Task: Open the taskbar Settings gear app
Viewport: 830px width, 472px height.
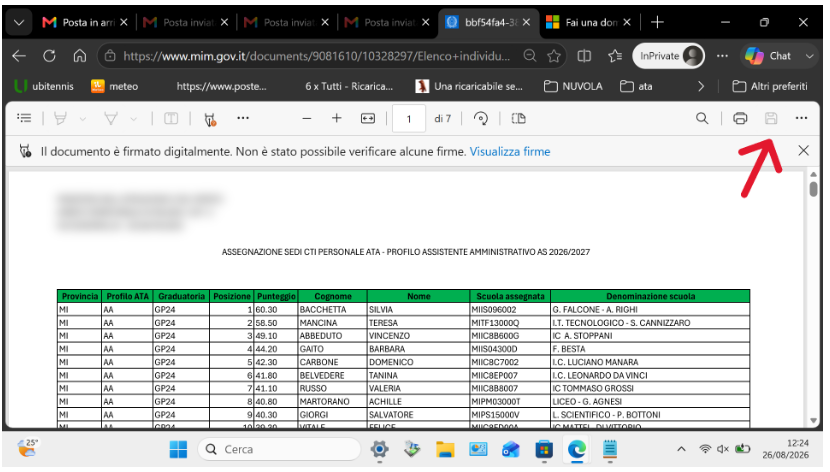Action: 380,450
